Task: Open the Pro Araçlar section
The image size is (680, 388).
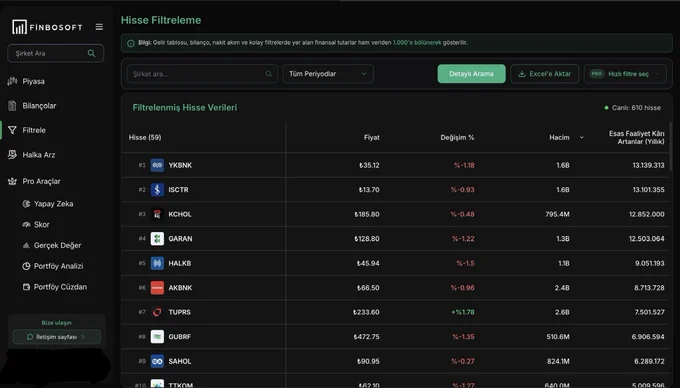Action: (41, 181)
